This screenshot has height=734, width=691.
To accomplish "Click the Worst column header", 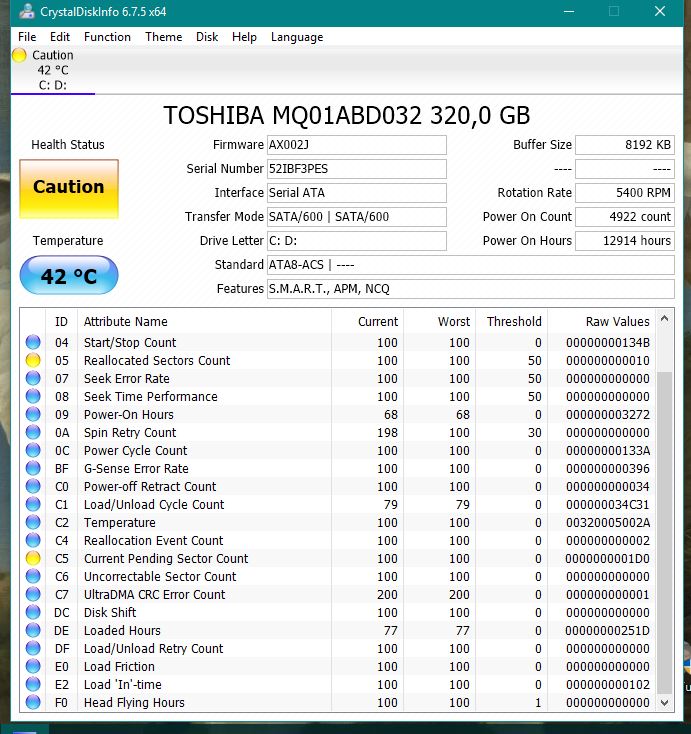I will 440,322.
